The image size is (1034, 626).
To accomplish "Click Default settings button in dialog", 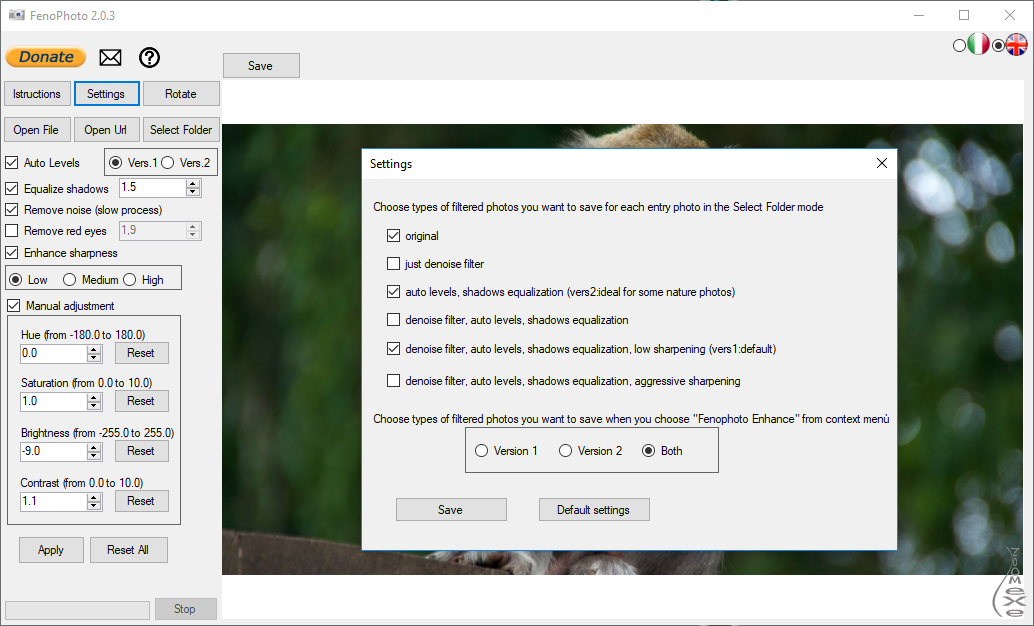I will click(x=594, y=510).
